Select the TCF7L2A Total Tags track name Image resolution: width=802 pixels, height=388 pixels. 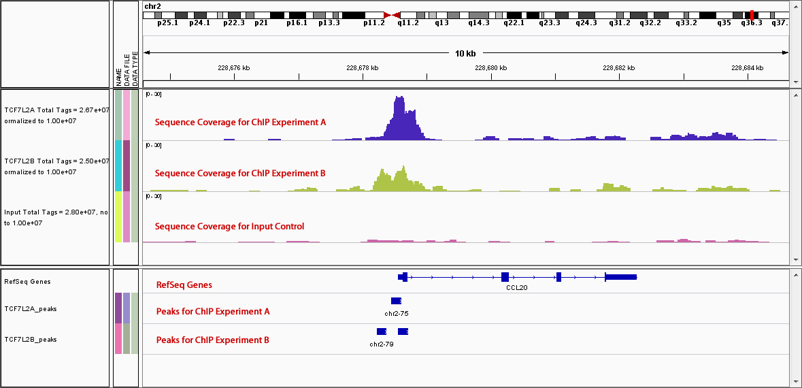pyautogui.click(x=56, y=116)
